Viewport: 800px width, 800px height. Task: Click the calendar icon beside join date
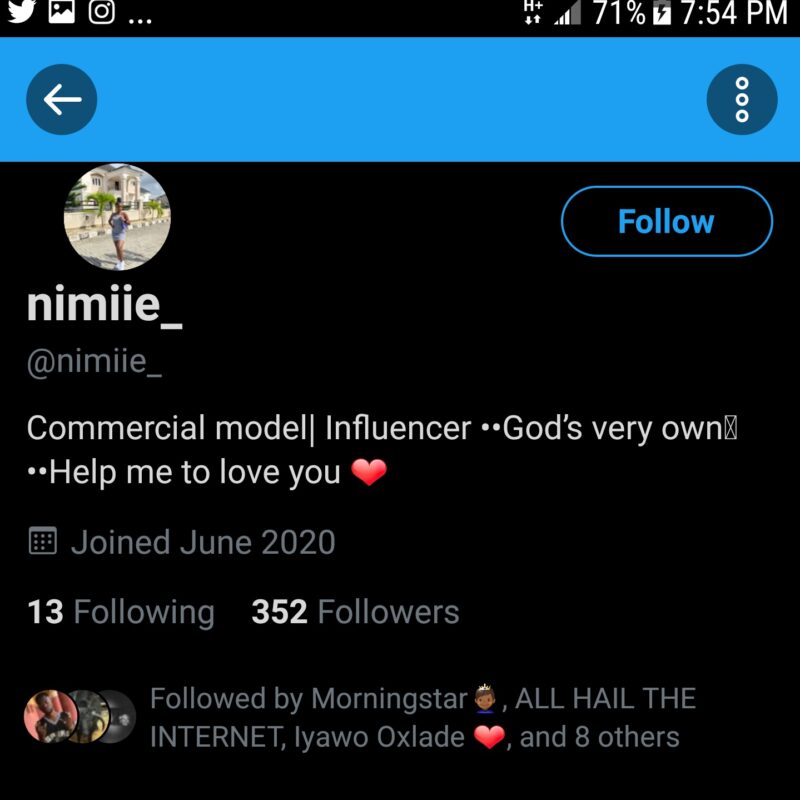(42, 542)
